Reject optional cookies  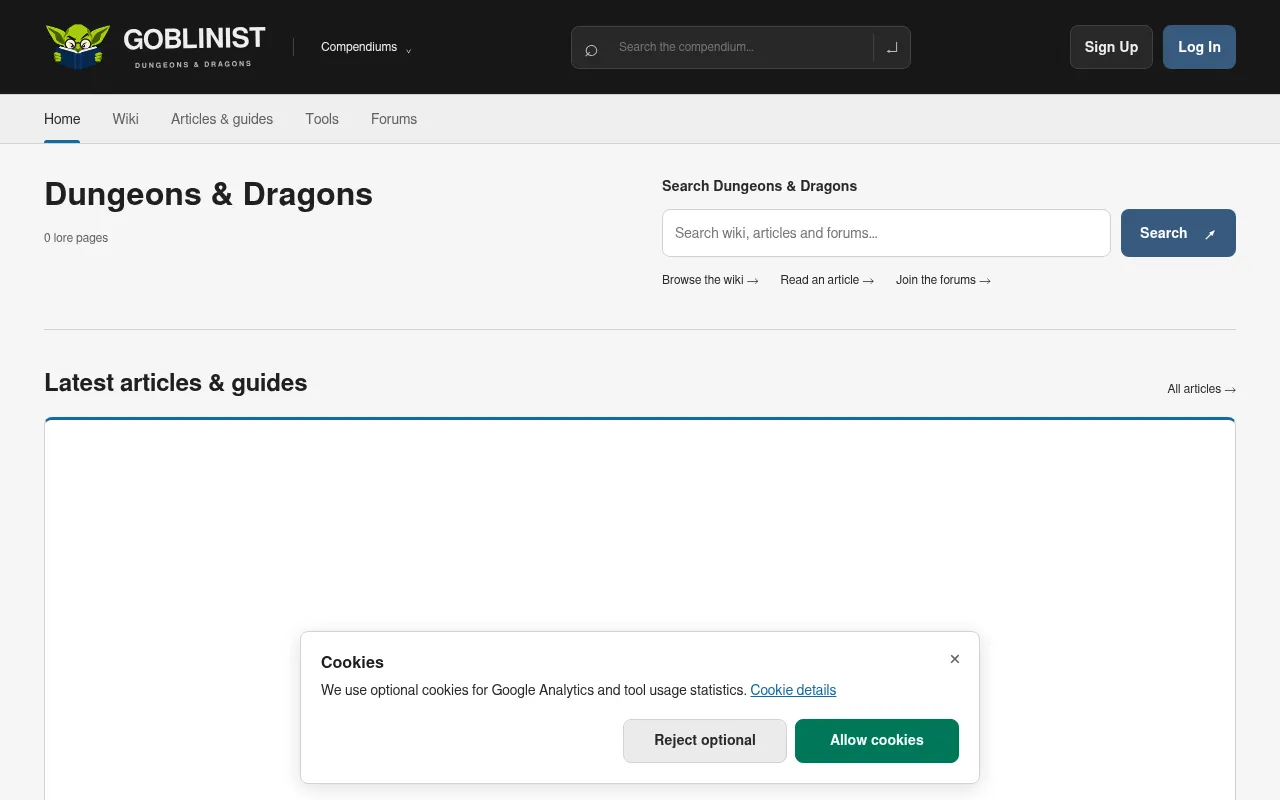(705, 741)
